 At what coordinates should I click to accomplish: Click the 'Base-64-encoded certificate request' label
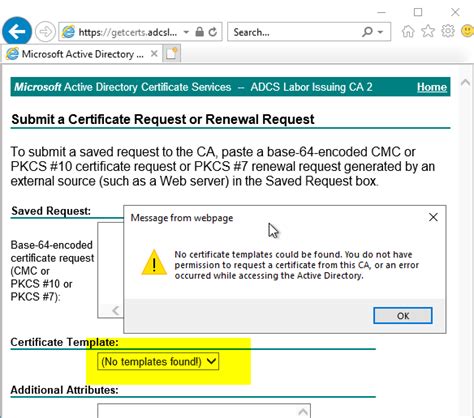point(52,271)
